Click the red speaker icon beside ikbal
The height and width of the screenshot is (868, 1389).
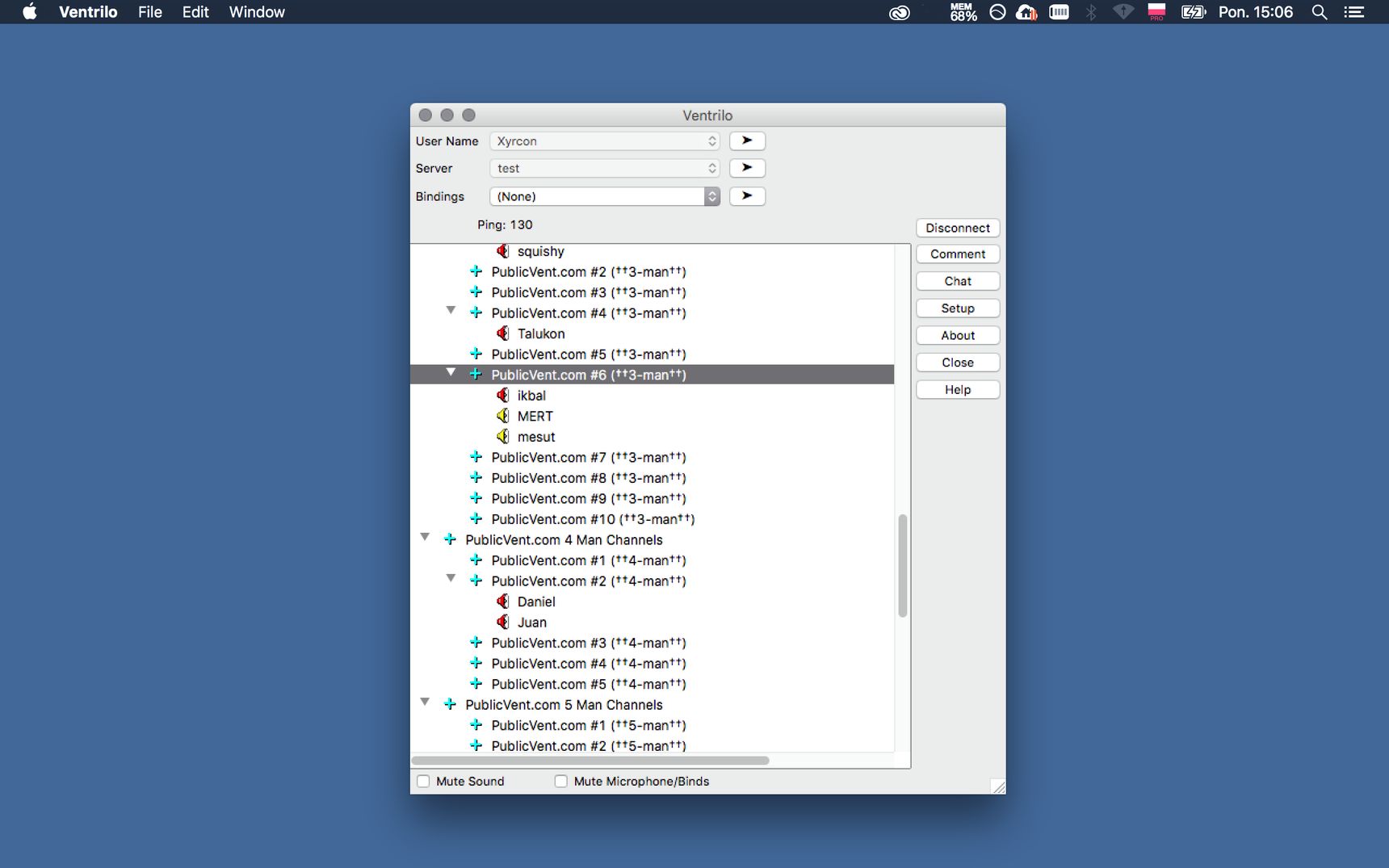(x=502, y=395)
